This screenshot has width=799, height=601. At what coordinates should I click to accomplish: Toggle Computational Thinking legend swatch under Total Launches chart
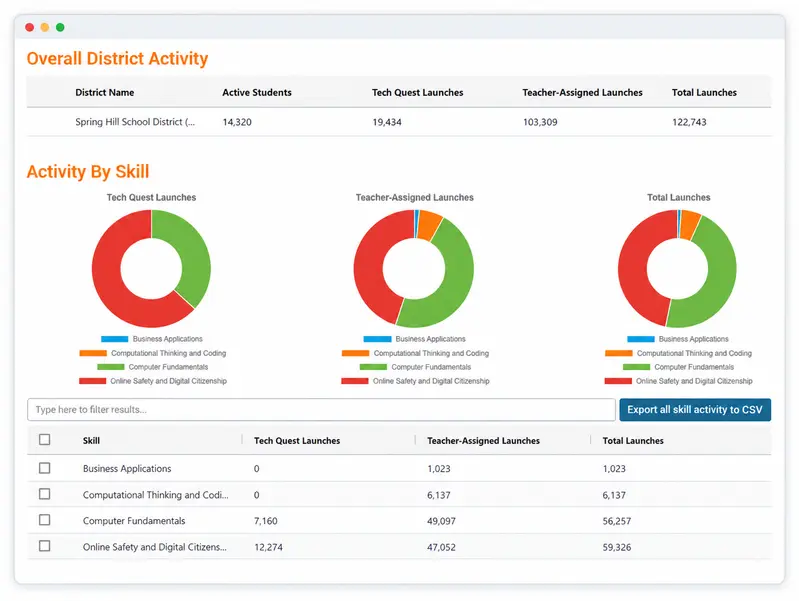click(619, 353)
